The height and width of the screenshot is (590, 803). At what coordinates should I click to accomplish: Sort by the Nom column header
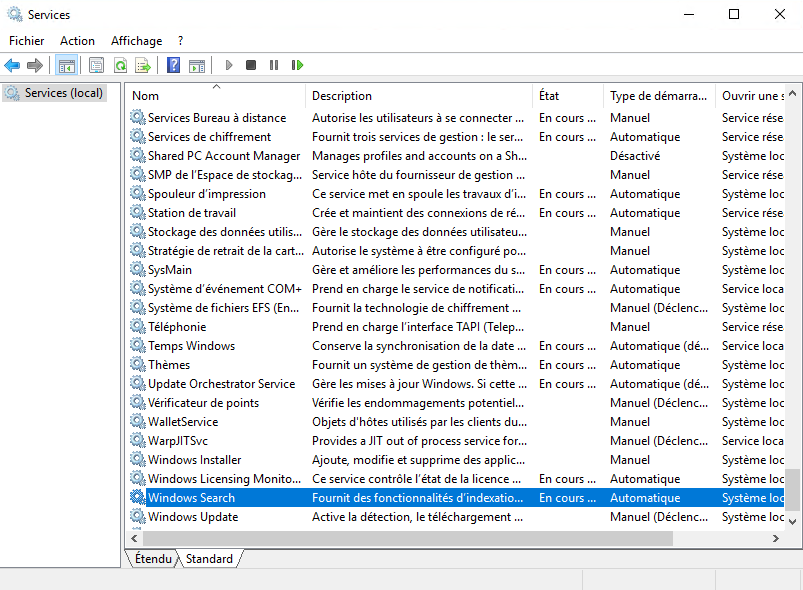[x=217, y=96]
